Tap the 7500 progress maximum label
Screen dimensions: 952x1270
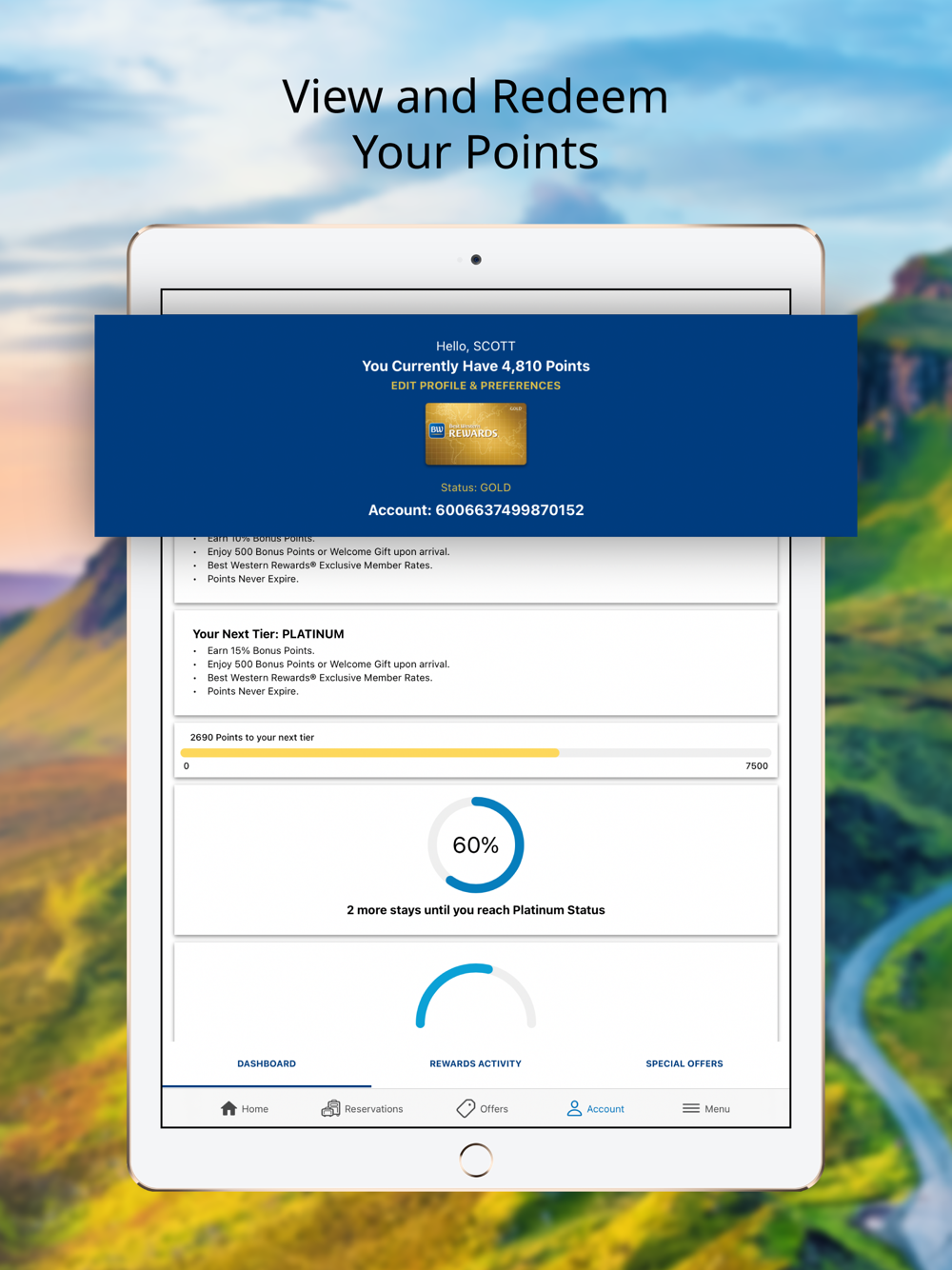point(757,766)
